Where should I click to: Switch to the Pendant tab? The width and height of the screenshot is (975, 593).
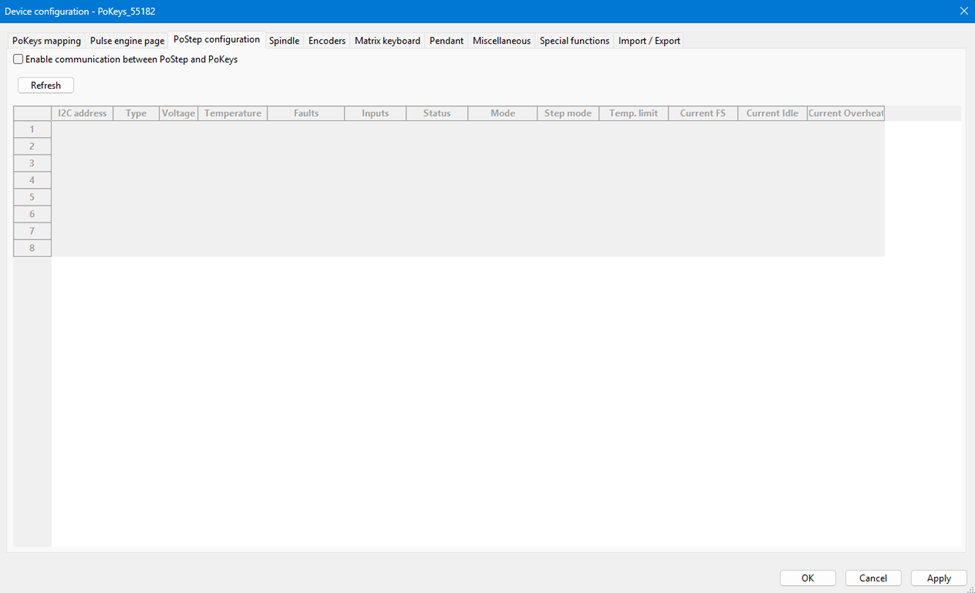click(x=446, y=41)
